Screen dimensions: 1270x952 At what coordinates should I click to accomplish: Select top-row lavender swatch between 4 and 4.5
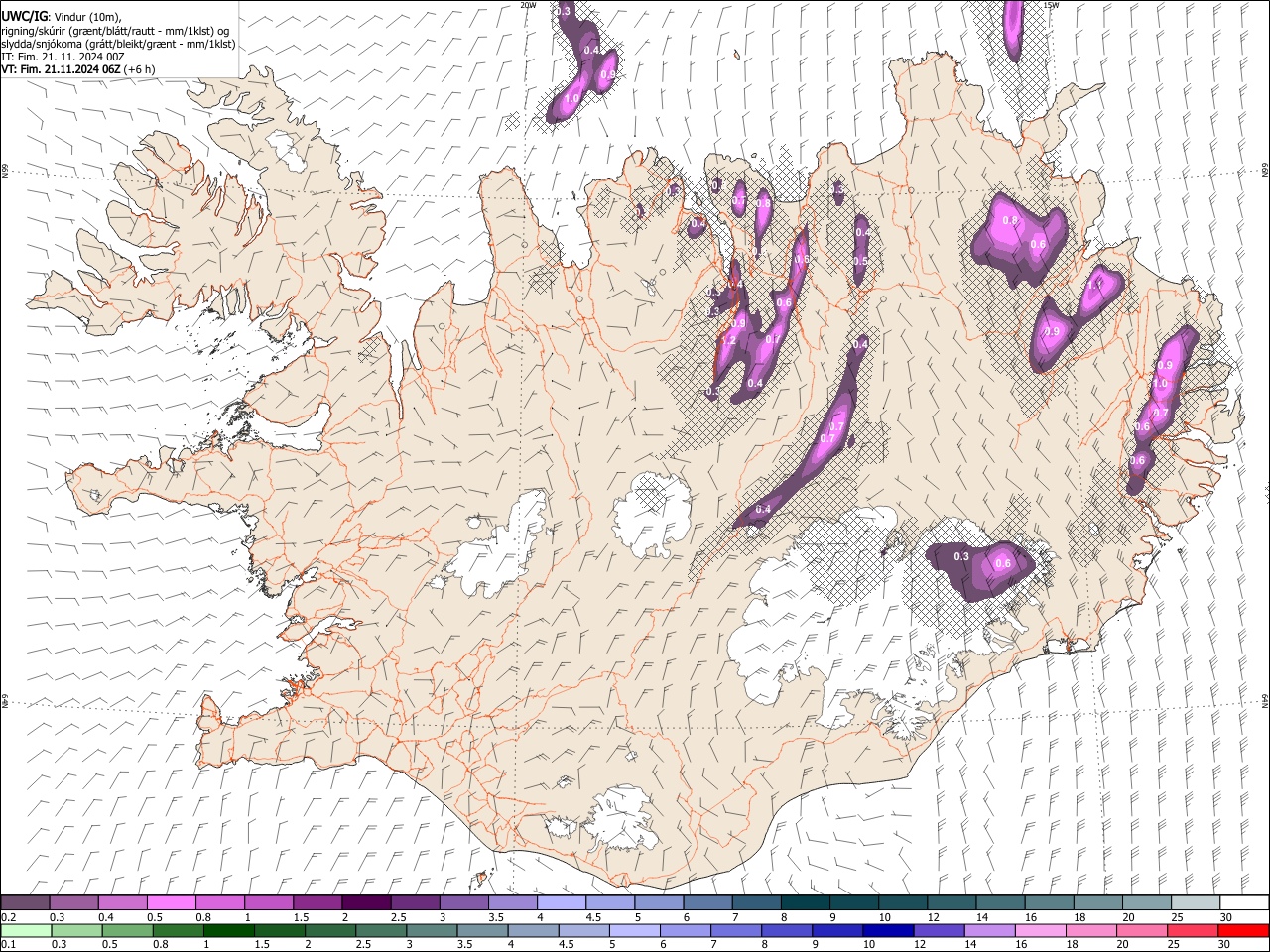pyautogui.click(x=560, y=902)
